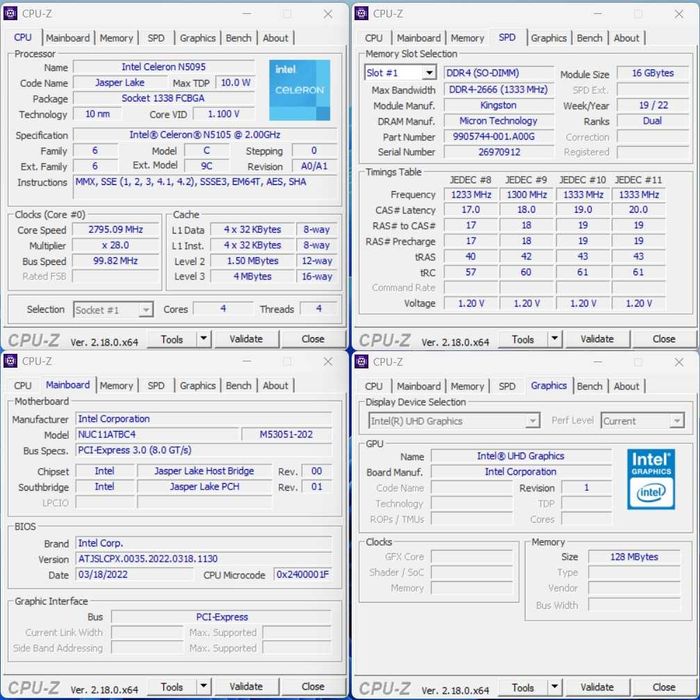The height and width of the screenshot is (700, 700).
Task: Open the Mainboard tab in the CPU window
Action: coord(68,38)
